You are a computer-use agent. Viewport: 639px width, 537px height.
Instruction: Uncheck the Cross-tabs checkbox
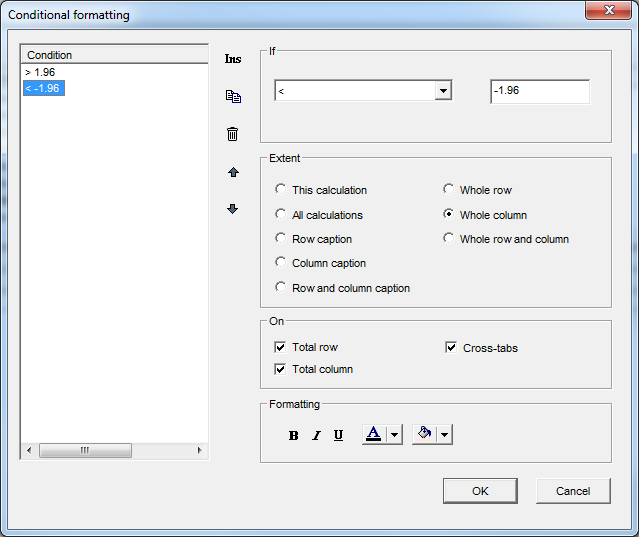[x=451, y=348]
